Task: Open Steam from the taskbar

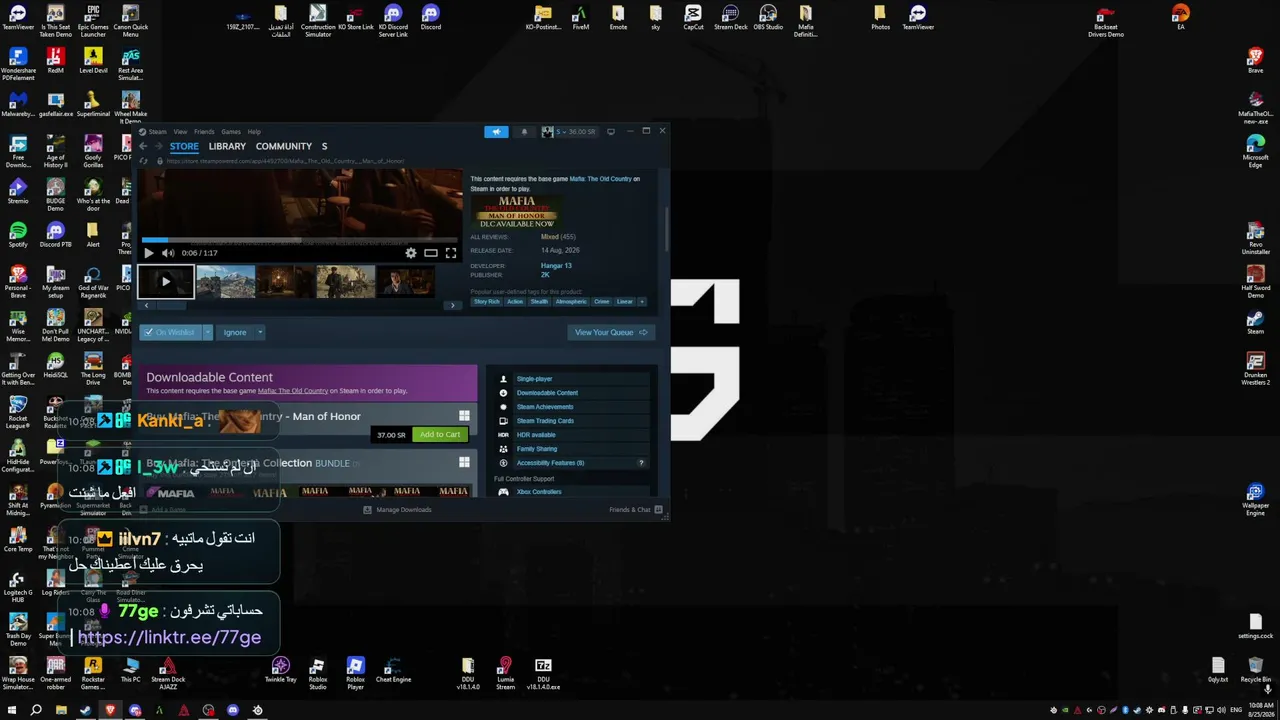Action: 86,710
